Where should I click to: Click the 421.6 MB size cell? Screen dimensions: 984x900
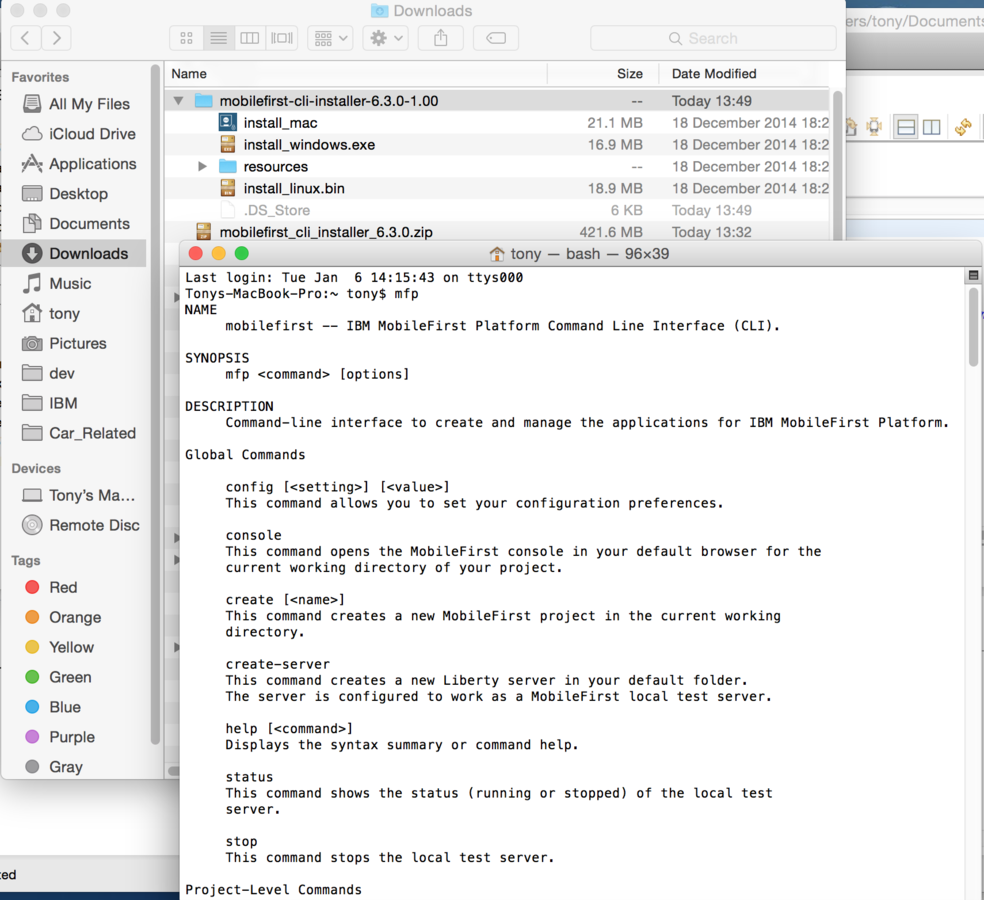click(611, 232)
